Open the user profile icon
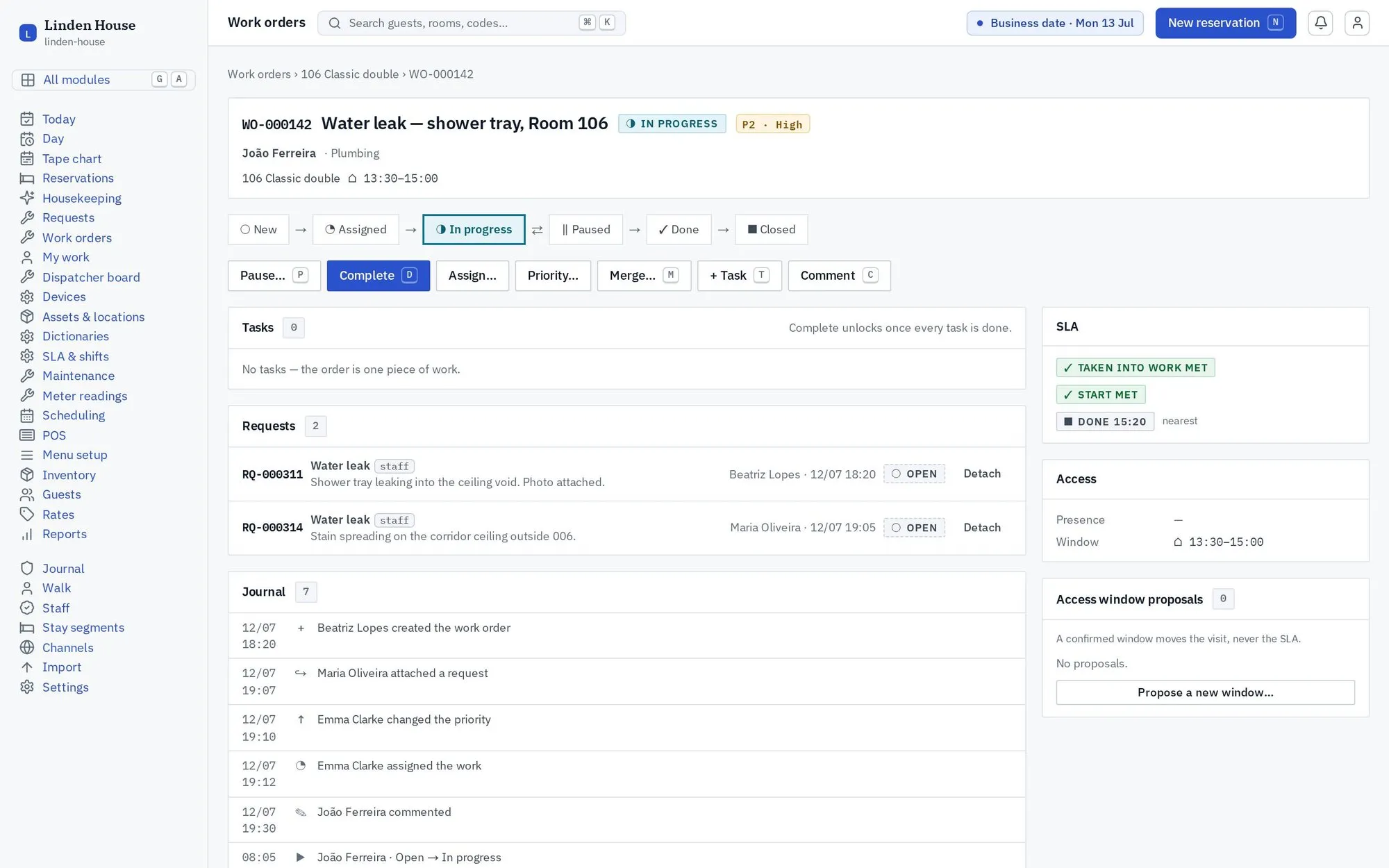This screenshot has height=868, width=1389. [x=1356, y=23]
